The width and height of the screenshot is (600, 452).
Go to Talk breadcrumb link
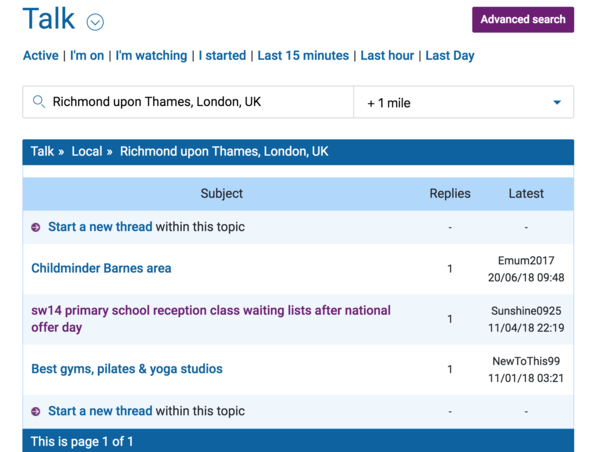click(42, 152)
